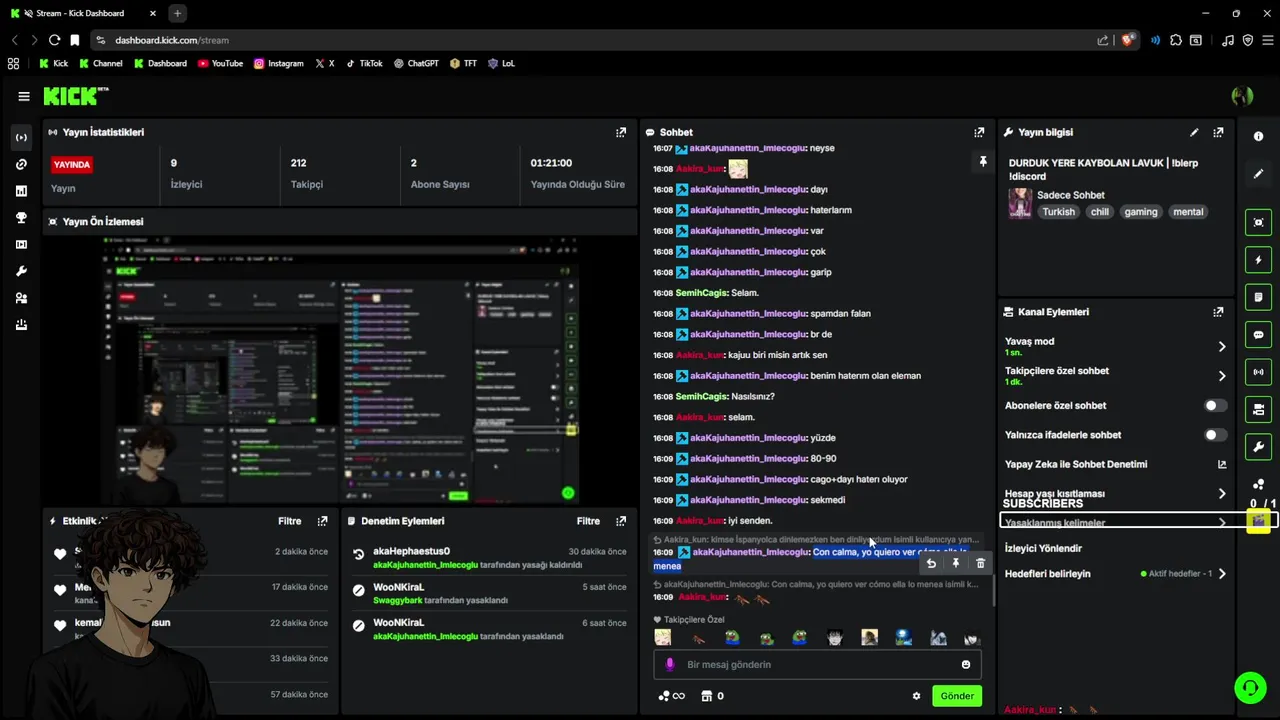Pop out the Sohbet chat panel
Screen dimensions: 1280x720
979,132
